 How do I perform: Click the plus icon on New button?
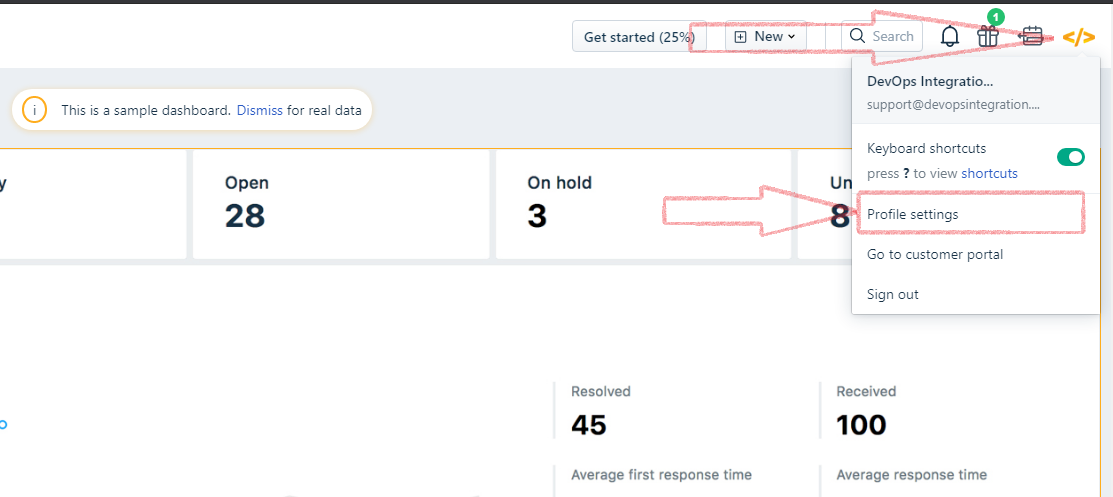740,37
